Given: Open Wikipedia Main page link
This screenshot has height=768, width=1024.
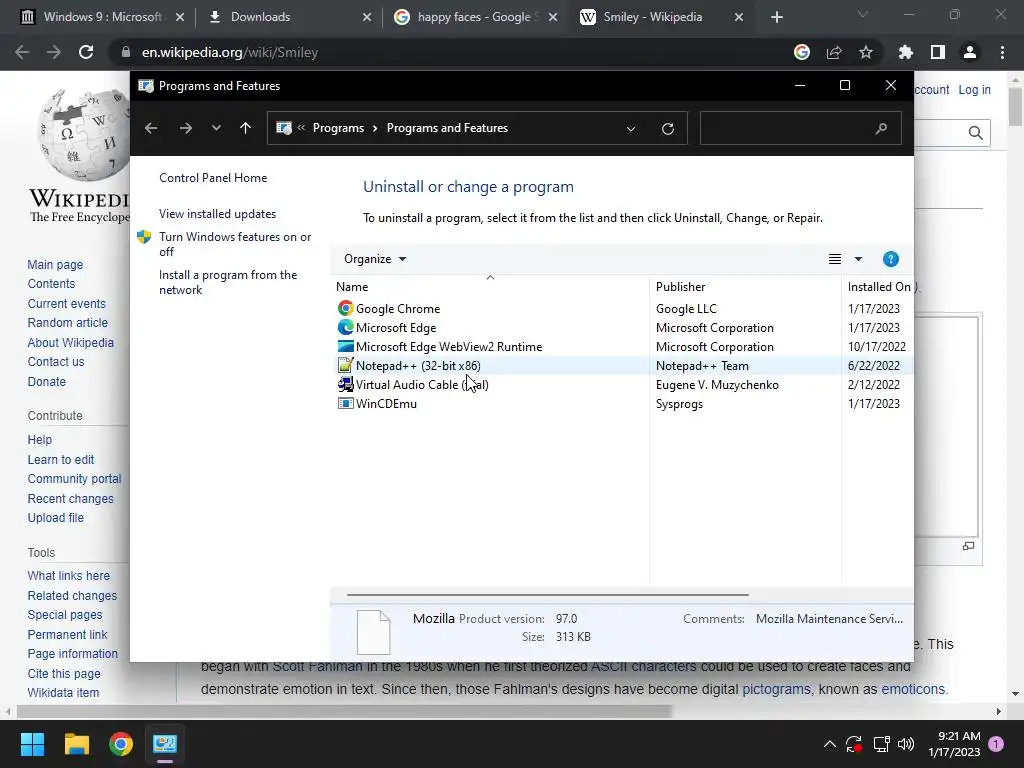Looking at the screenshot, I should pyautogui.click(x=56, y=264).
